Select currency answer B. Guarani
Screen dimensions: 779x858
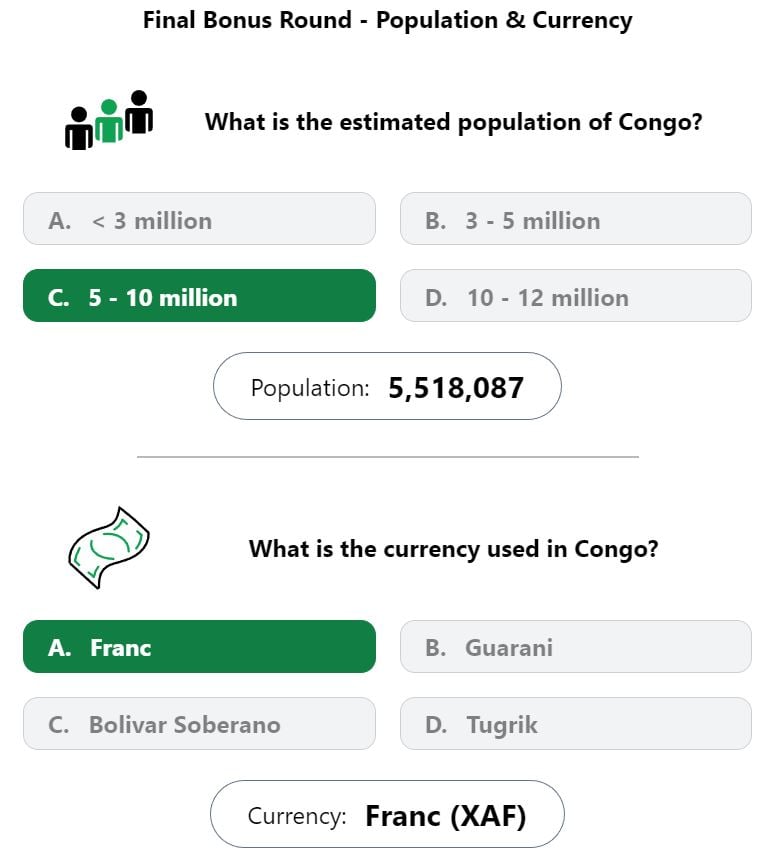coord(576,647)
